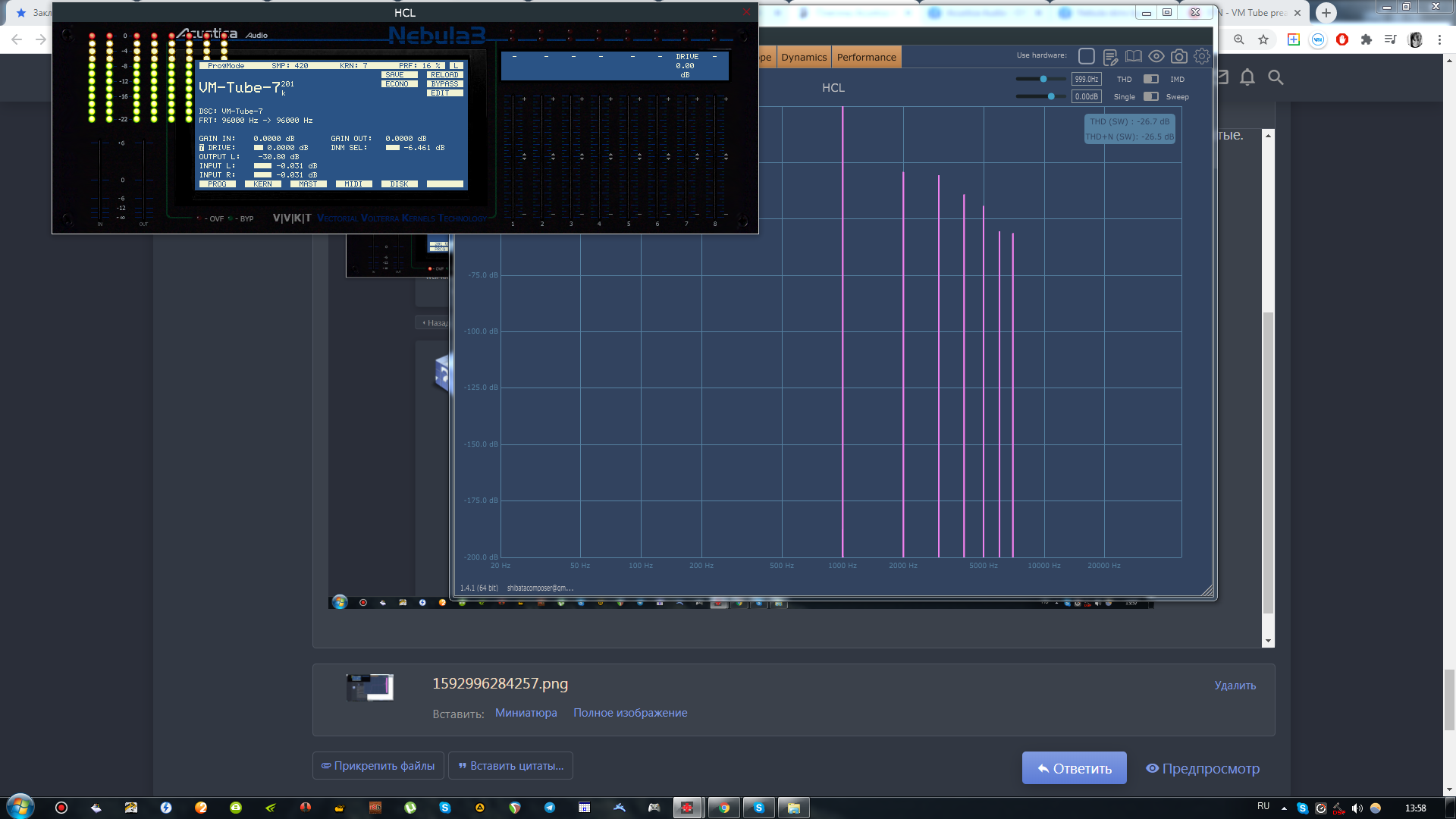Enable the Use hardware checkbox
Viewport: 1456px width, 819px height.
[1087, 56]
